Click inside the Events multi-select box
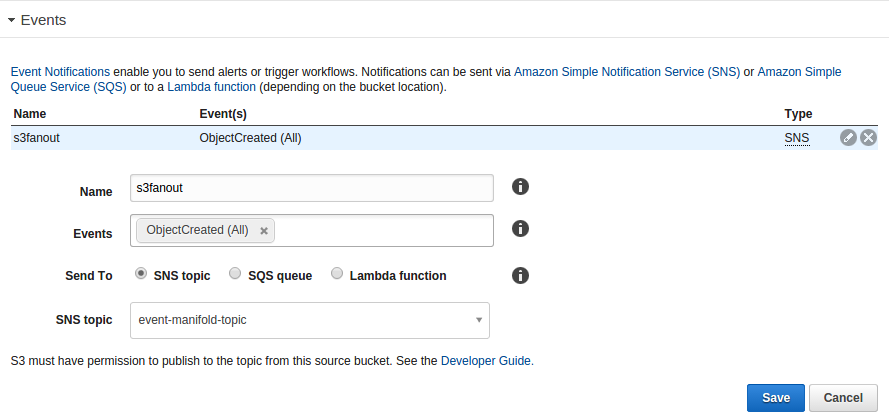Screen dimensions: 889x419 [x=383, y=230]
